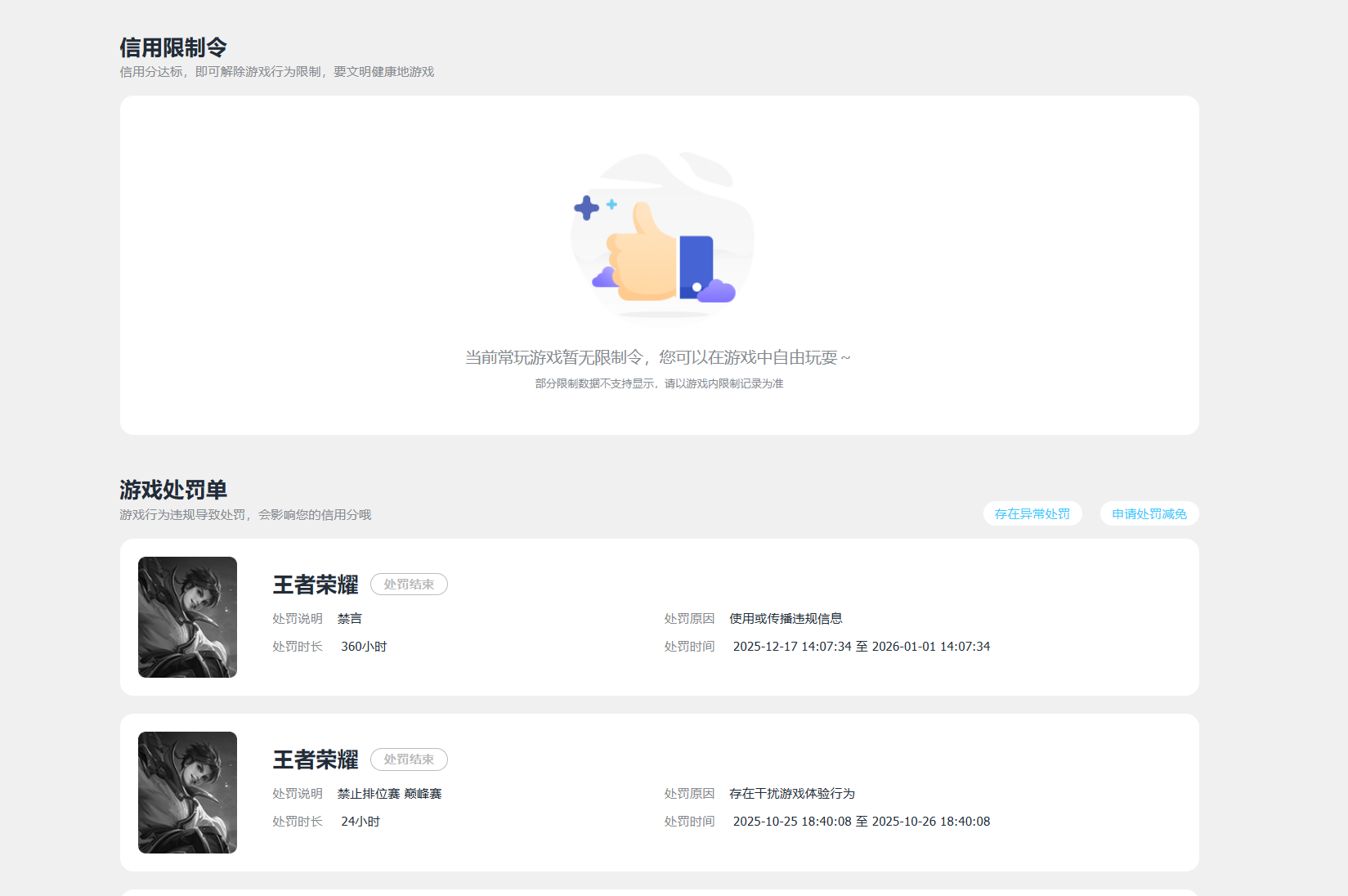Click the time range starting 2025-10-25 18:40:08
1348x896 pixels.
[862, 822]
